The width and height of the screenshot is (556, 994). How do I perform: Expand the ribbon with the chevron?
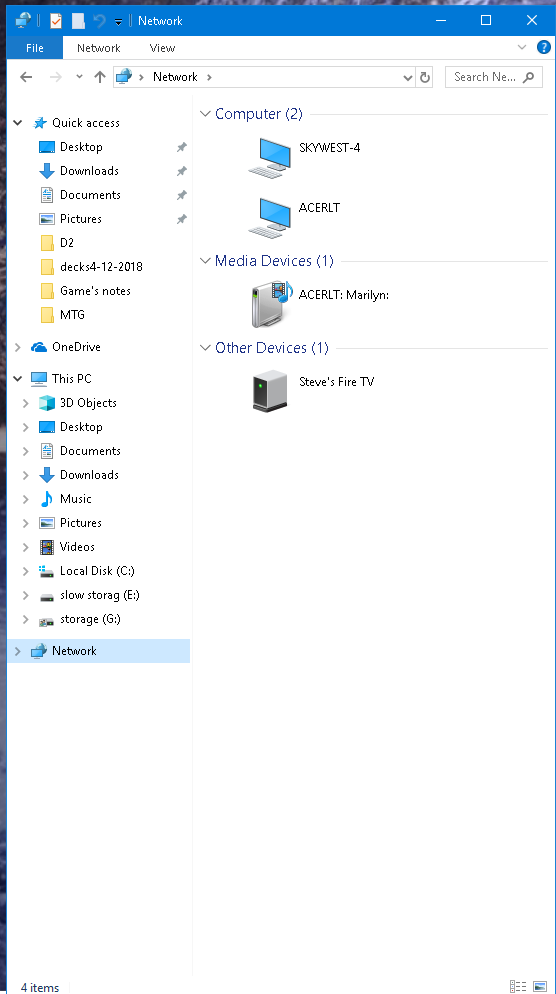click(x=522, y=47)
